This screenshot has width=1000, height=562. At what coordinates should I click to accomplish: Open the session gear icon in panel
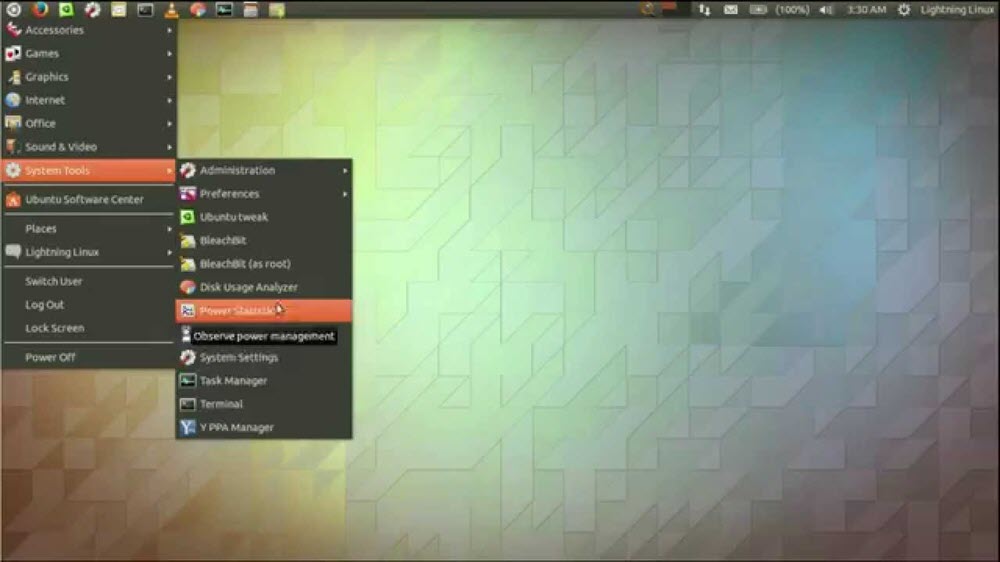pos(904,10)
